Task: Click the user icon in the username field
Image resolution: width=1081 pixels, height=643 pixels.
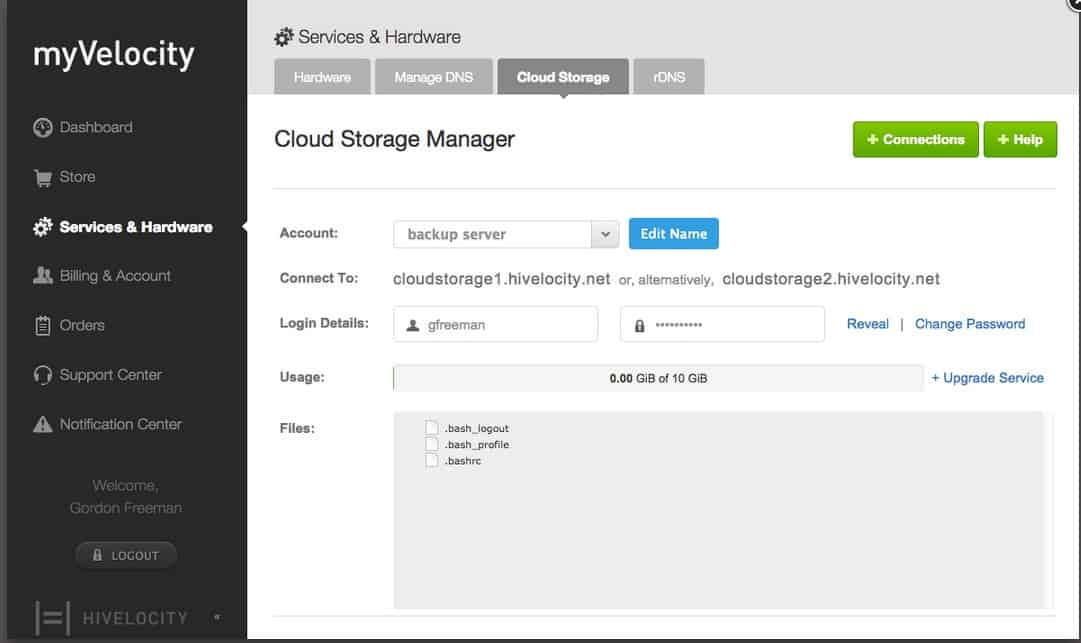Action: click(413, 325)
